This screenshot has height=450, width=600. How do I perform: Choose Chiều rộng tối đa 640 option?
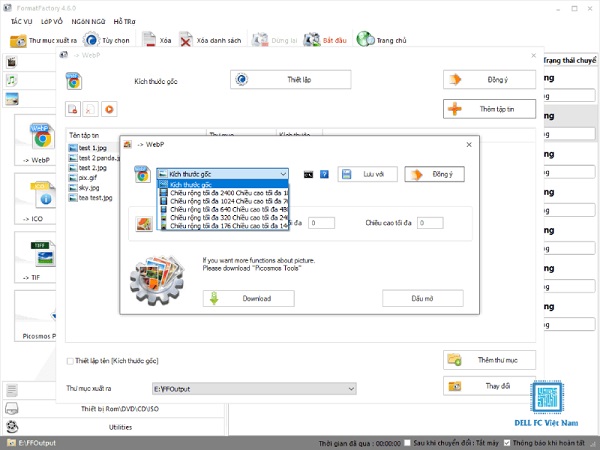tap(223, 209)
